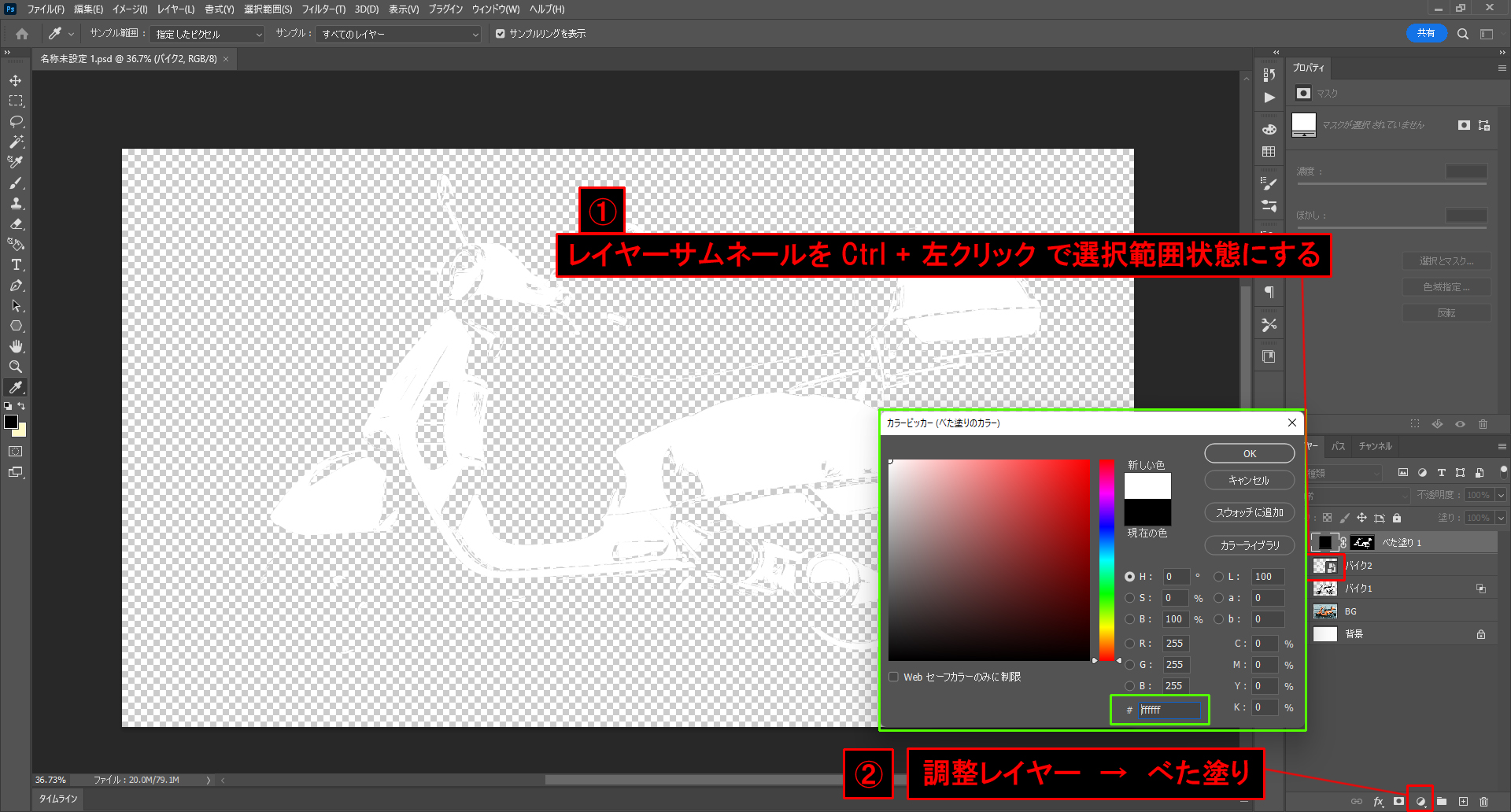Open the サンプル すべてのレイヤー dropdown
The height and width of the screenshot is (812, 1511).
click(399, 35)
